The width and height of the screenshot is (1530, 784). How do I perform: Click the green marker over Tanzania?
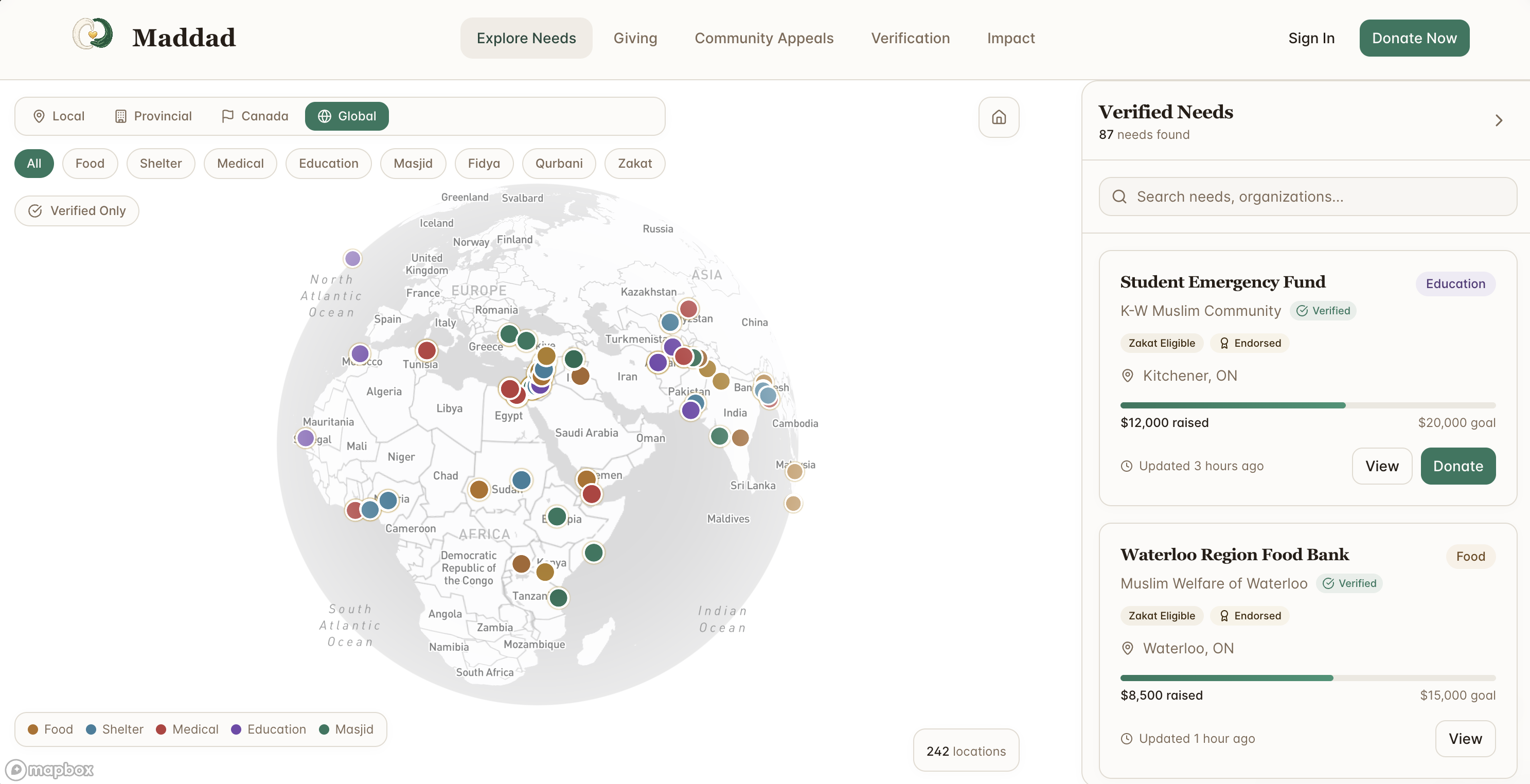click(558, 597)
